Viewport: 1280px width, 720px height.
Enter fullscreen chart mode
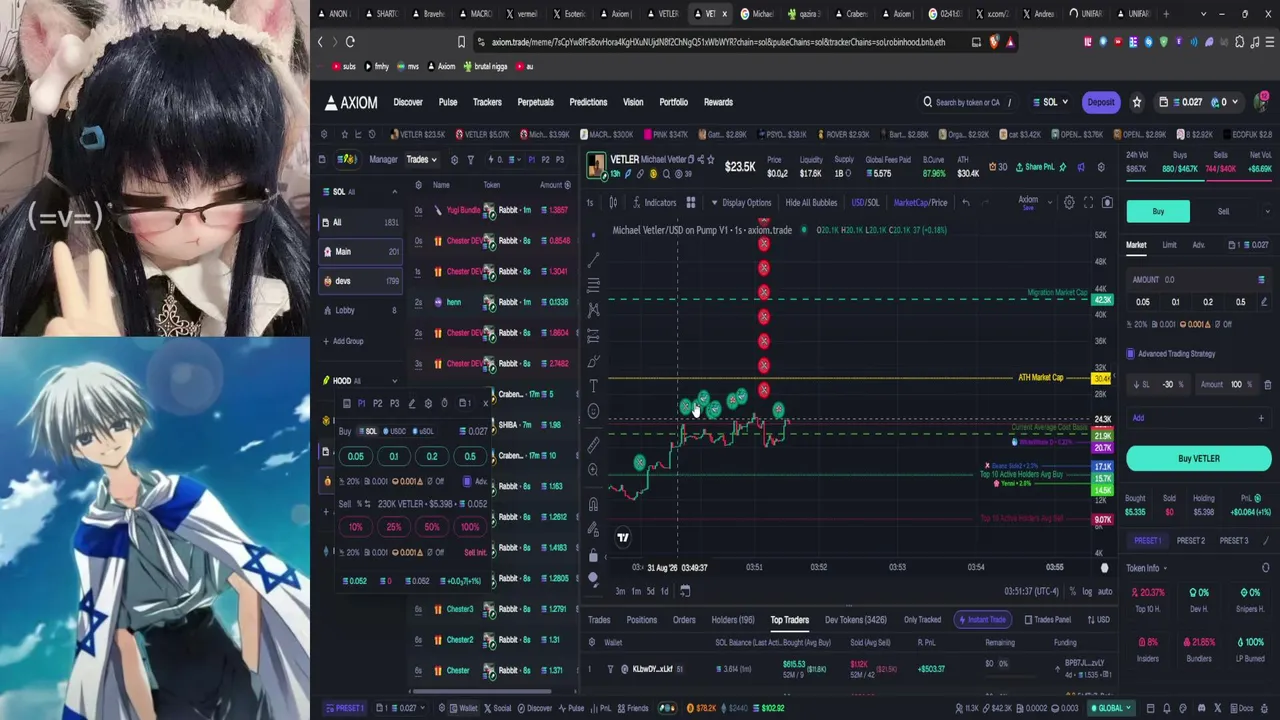click(x=1088, y=203)
